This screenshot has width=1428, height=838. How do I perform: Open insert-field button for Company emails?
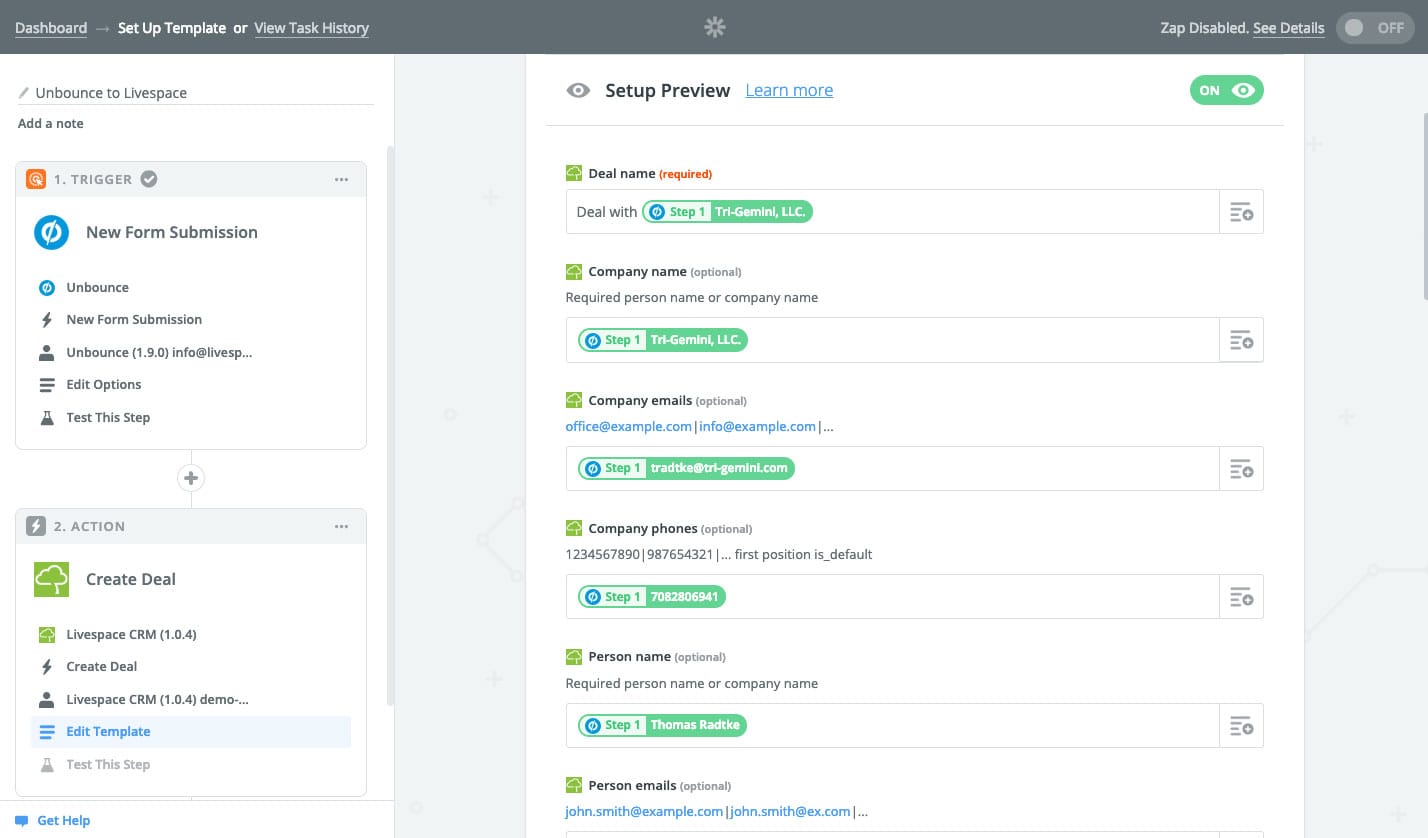[1241, 468]
